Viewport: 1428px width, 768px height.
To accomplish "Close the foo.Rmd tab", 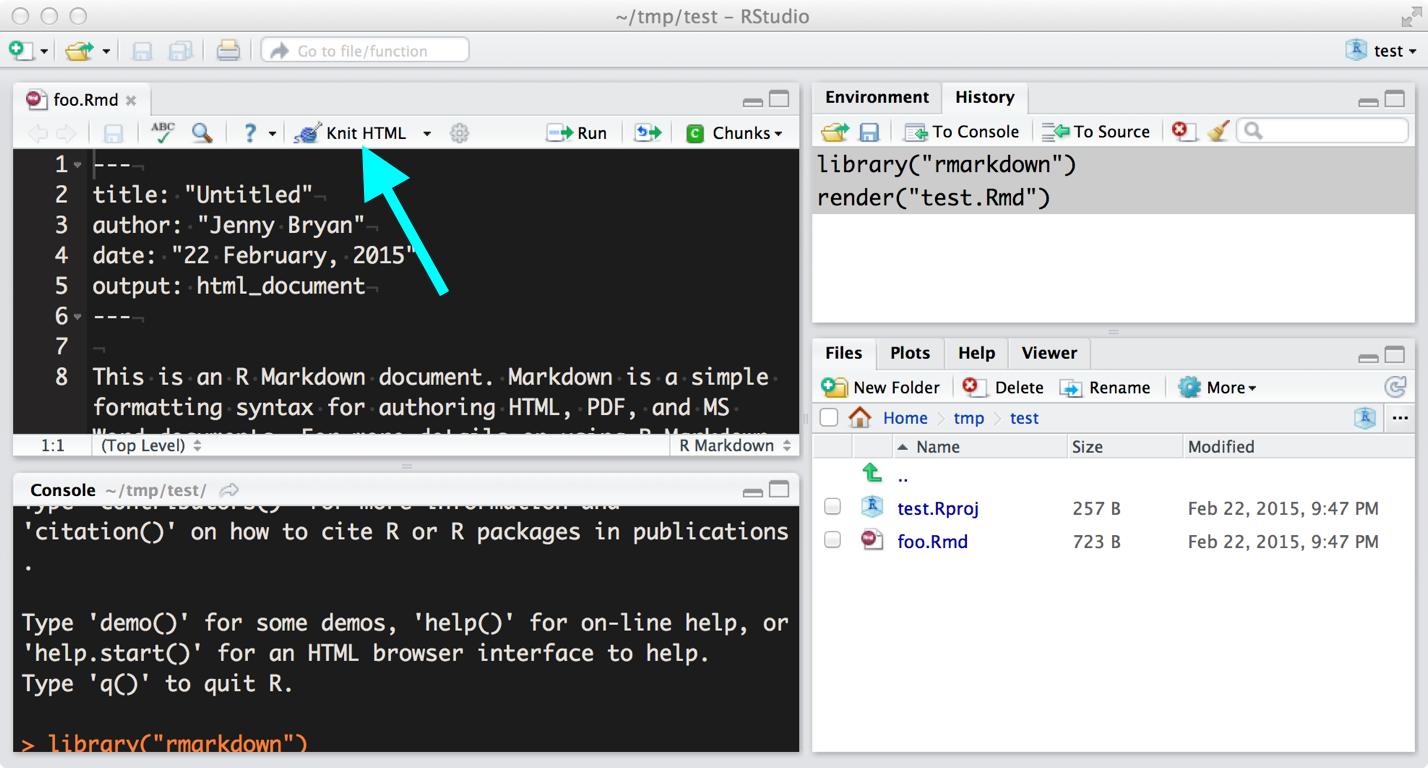I will tap(131, 100).
